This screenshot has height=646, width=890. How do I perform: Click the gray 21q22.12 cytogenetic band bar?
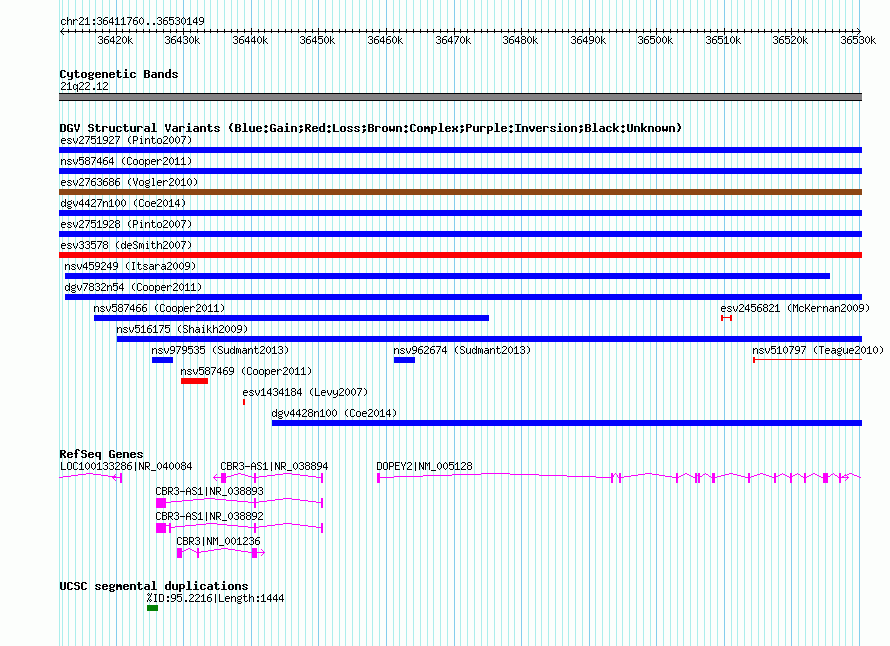pos(460,97)
